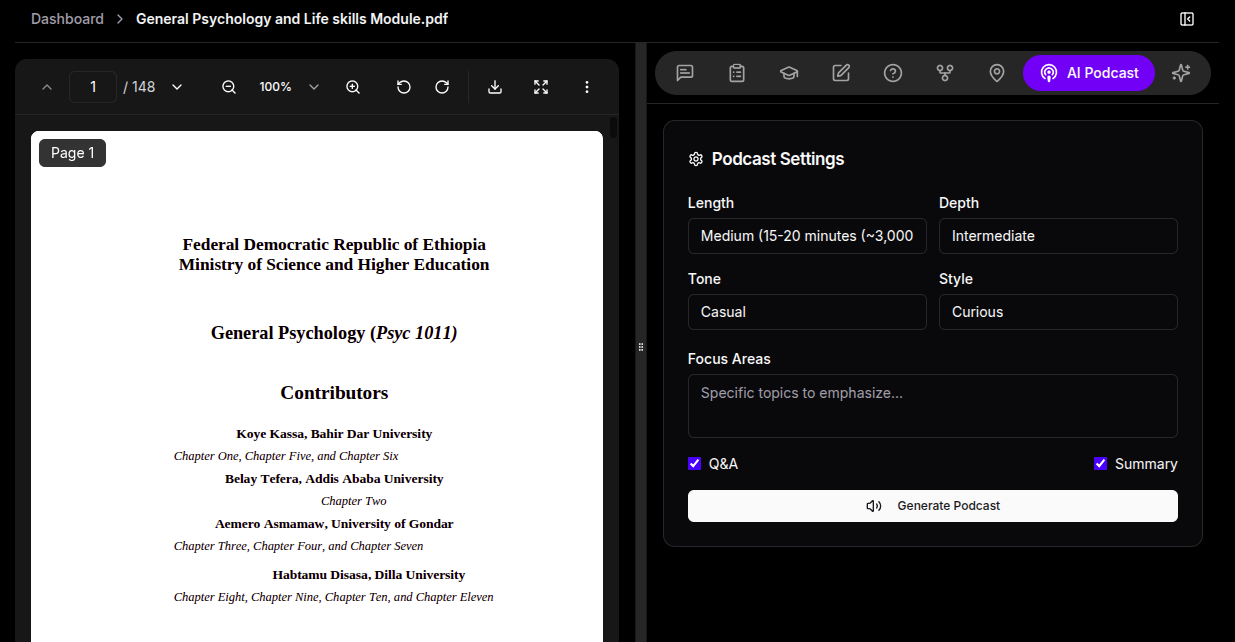Click "General Psychology (Psyc 1011)" title
The height and width of the screenshot is (642, 1235).
pyautogui.click(x=334, y=333)
